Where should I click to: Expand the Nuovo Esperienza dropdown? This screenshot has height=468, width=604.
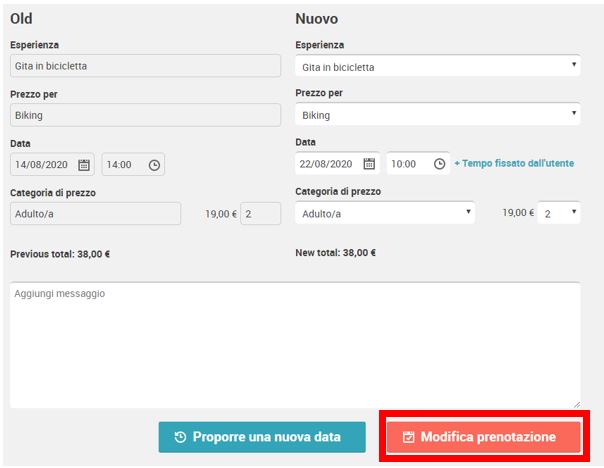[x=438, y=66]
